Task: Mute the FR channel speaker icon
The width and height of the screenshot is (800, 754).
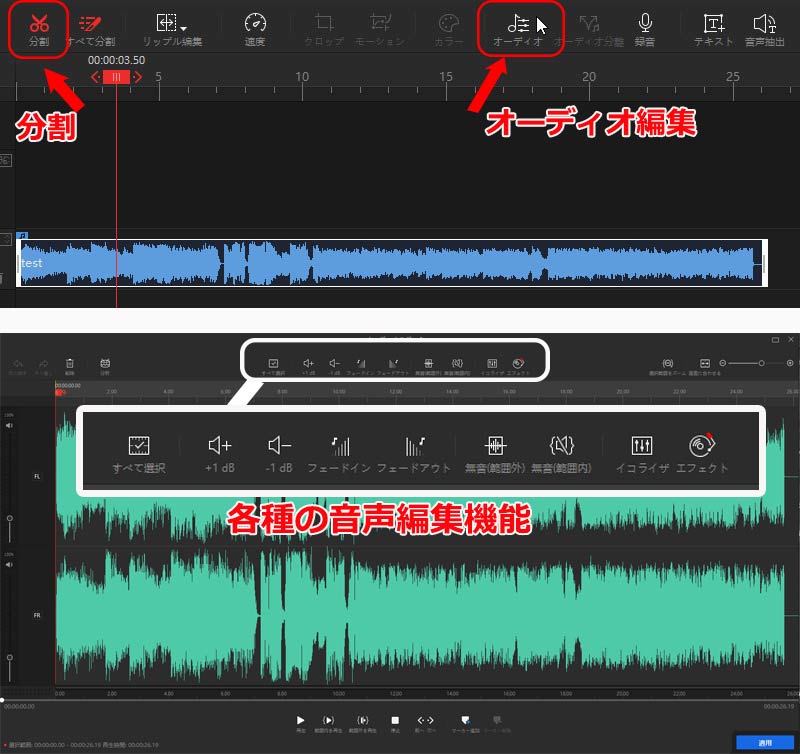Action: coord(10,564)
